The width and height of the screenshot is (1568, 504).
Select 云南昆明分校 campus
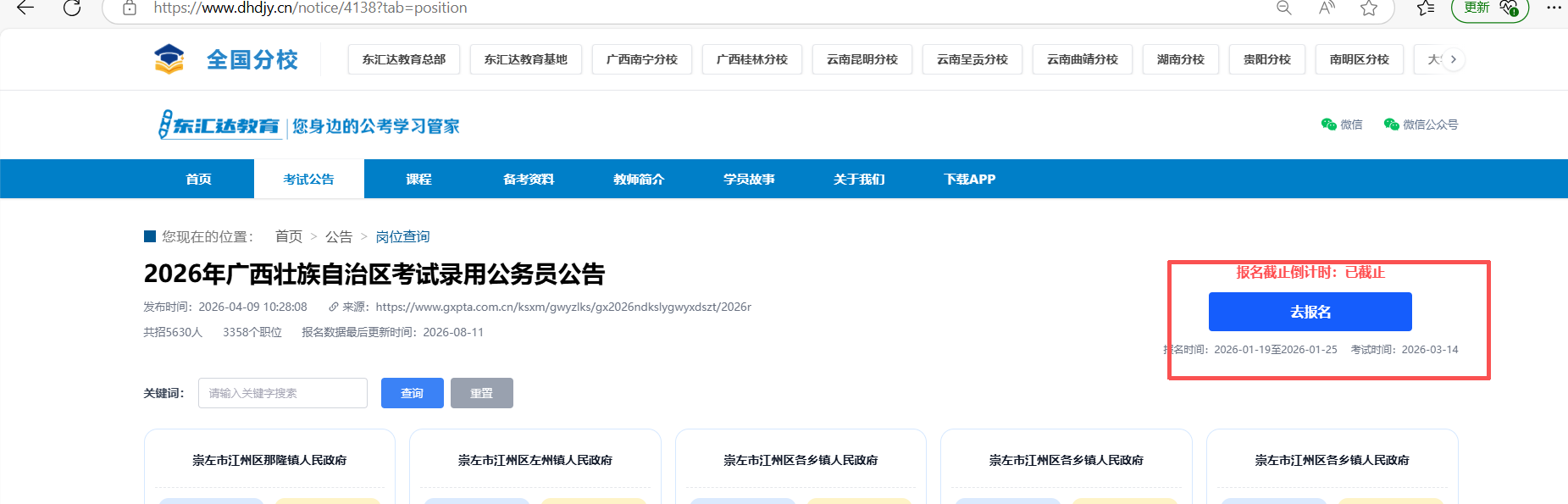(x=862, y=59)
